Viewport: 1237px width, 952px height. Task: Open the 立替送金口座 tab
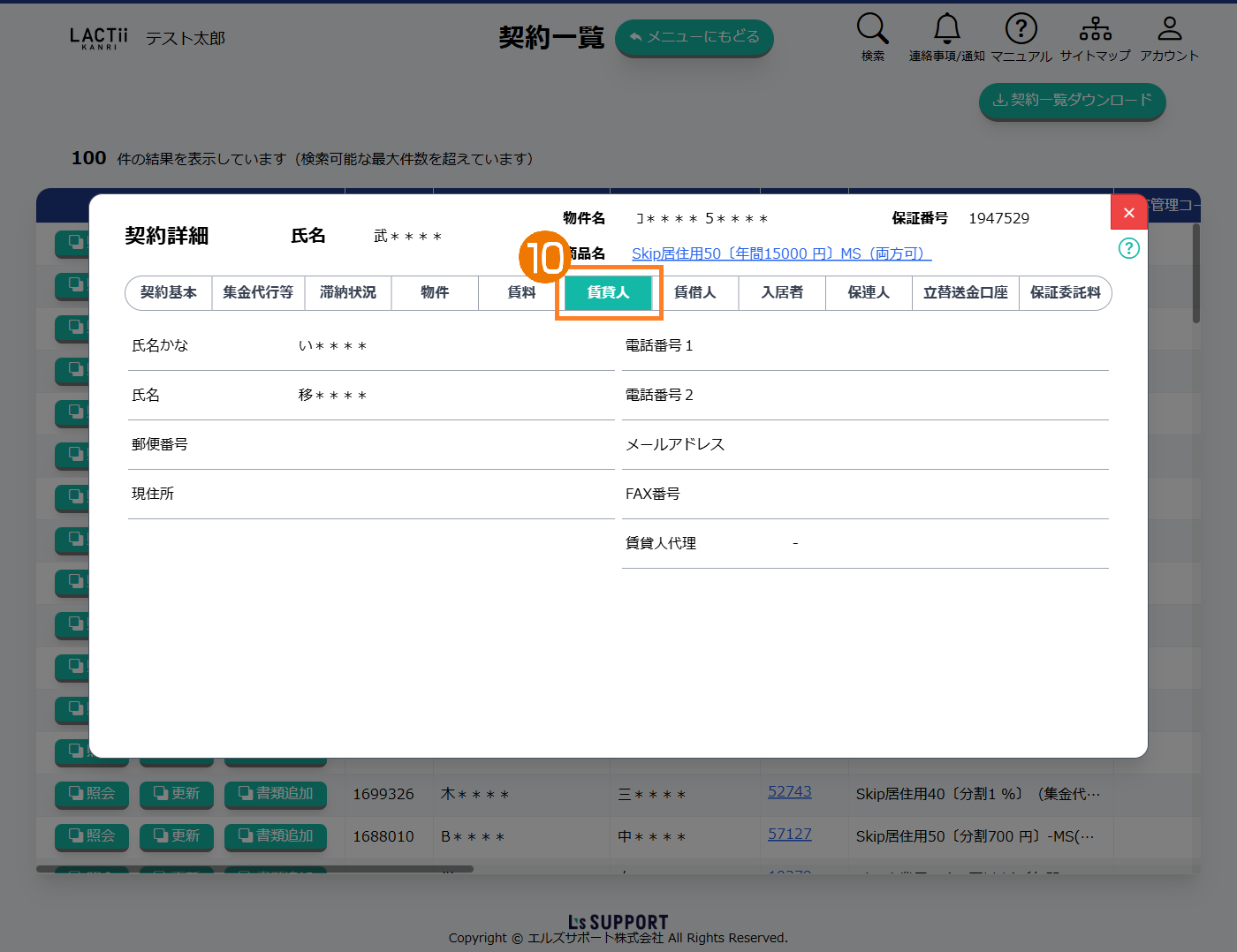(965, 292)
